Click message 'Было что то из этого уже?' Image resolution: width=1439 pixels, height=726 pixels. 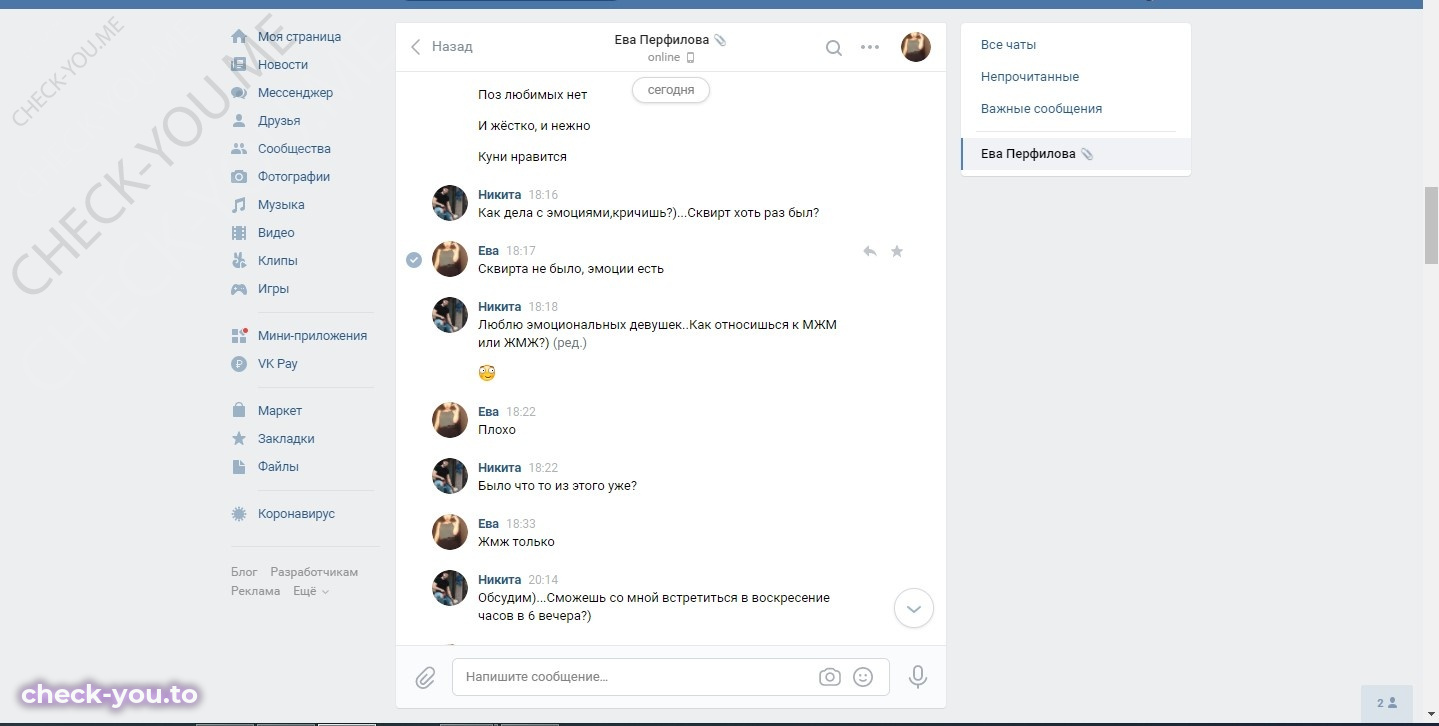click(x=558, y=486)
